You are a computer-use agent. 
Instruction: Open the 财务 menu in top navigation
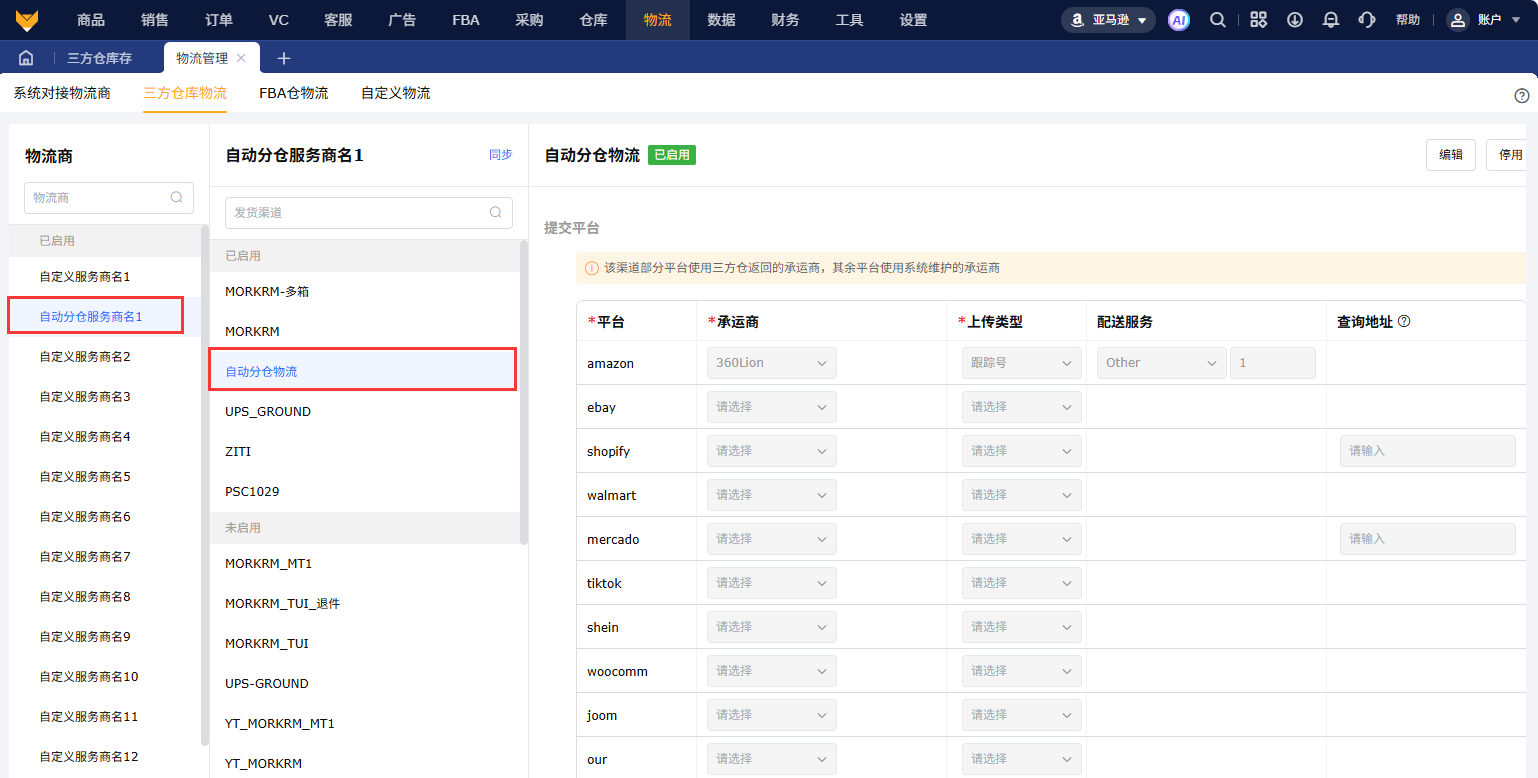[x=785, y=20]
